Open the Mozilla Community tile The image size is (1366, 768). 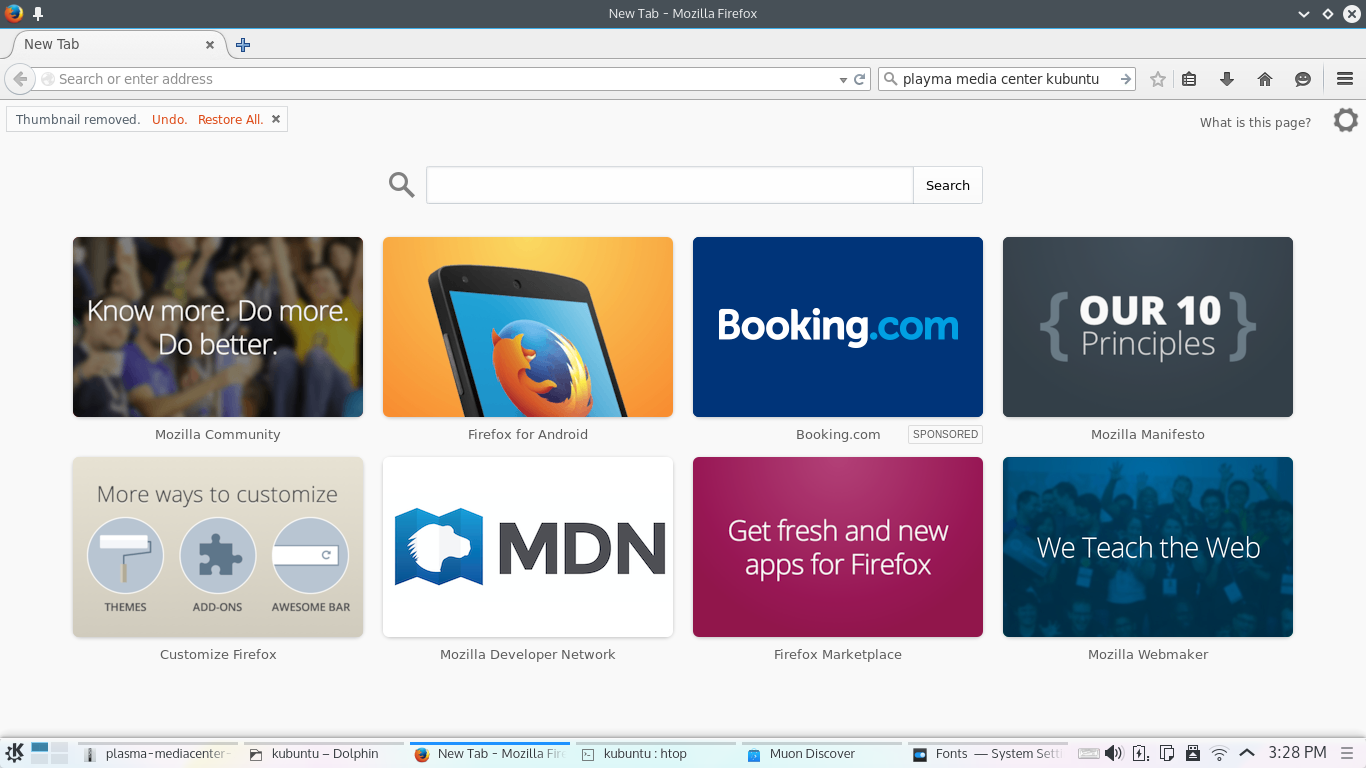point(218,327)
